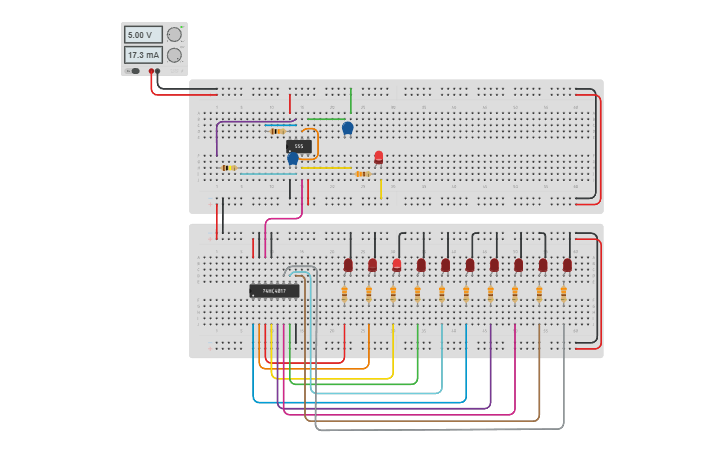Select the blue capacitor above the 555
Viewport: 725px width, 453px height.
[x=348, y=129]
